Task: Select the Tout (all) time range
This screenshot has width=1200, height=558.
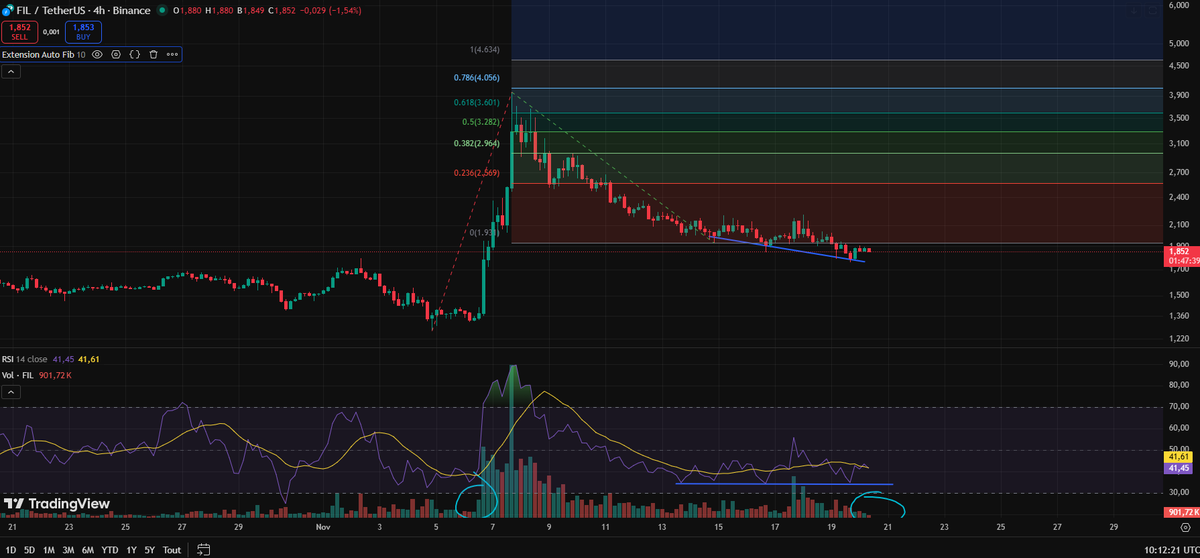Action: (x=172, y=549)
